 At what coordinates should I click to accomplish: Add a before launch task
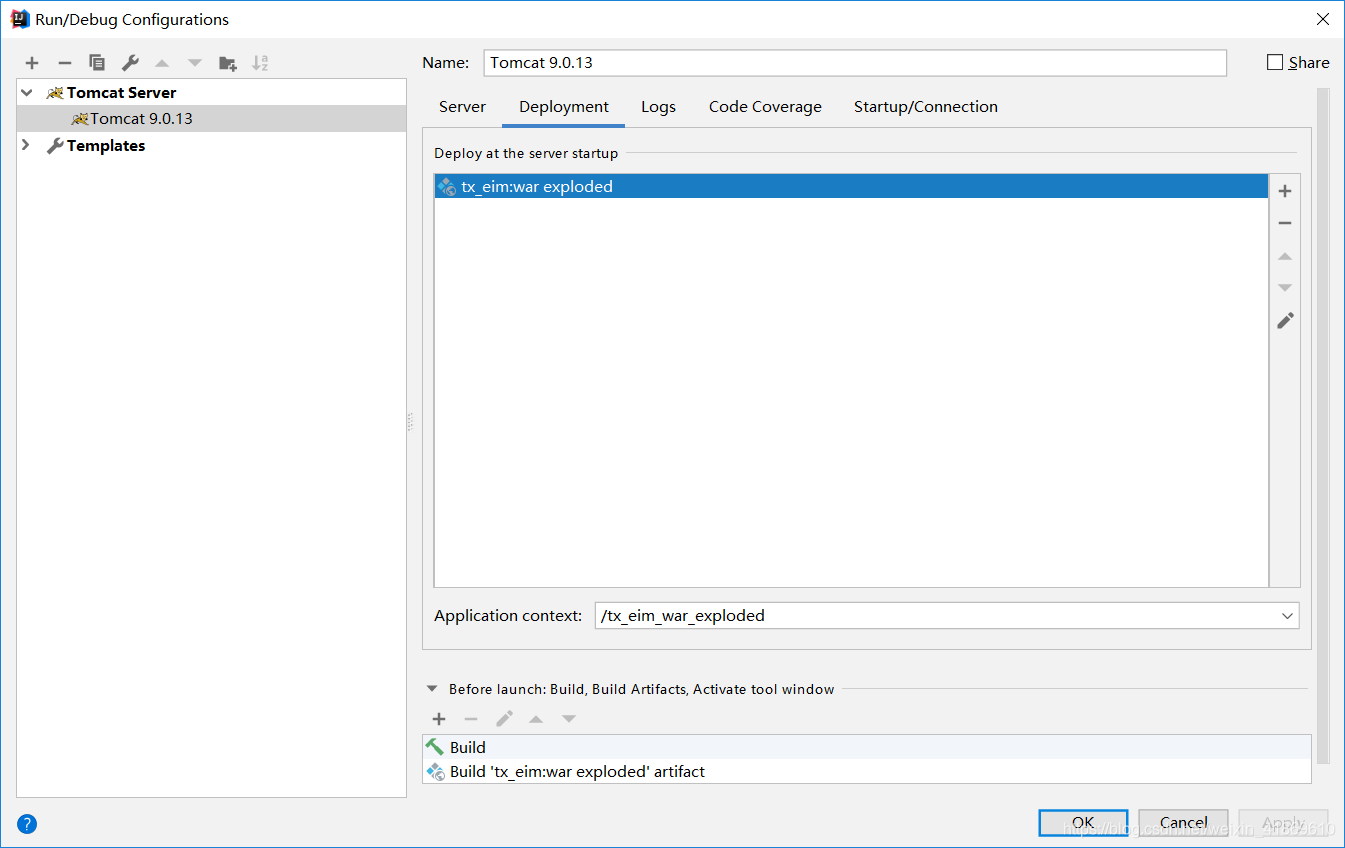[439, 719]
